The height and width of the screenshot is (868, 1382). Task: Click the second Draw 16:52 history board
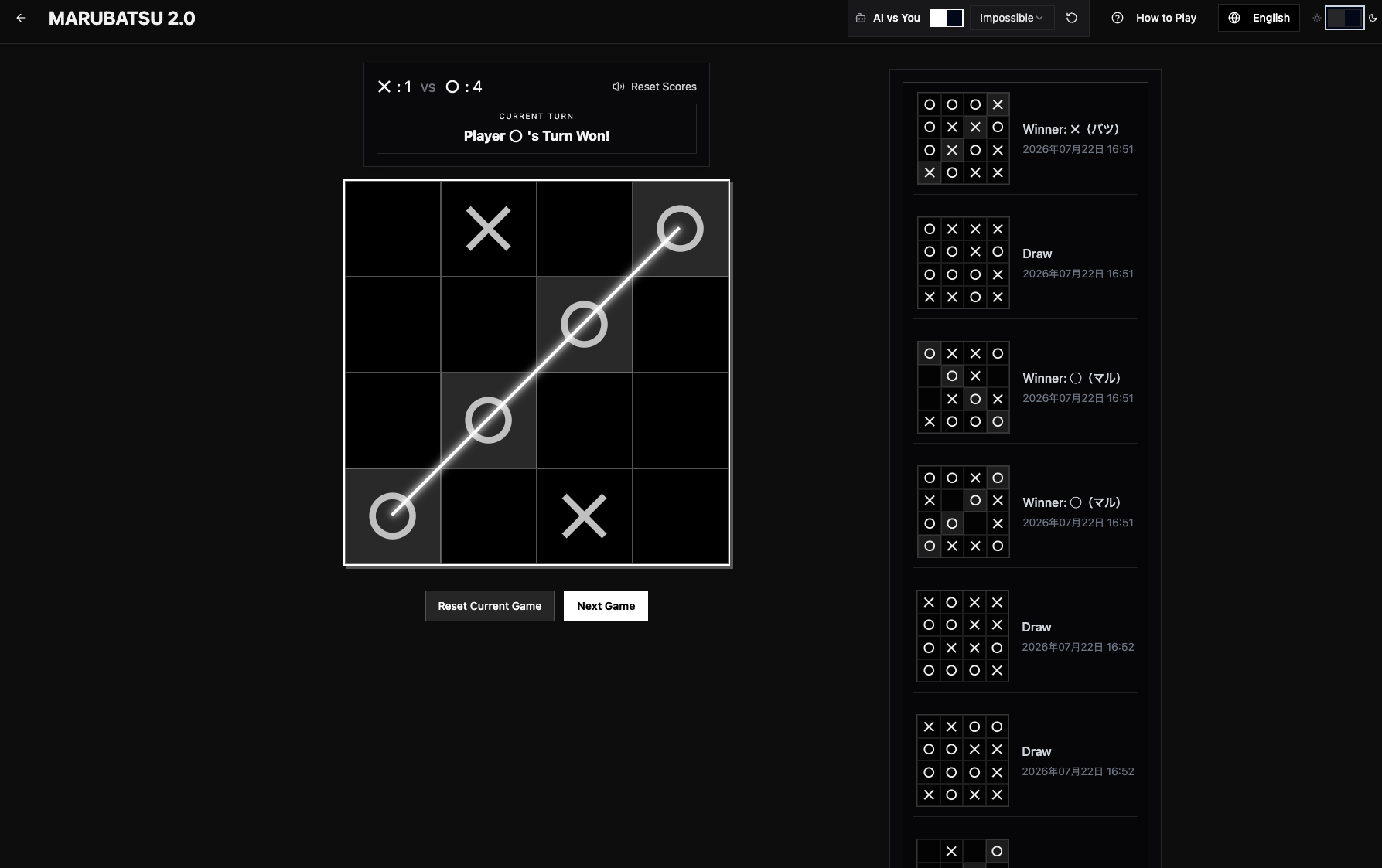pos(963,761)
